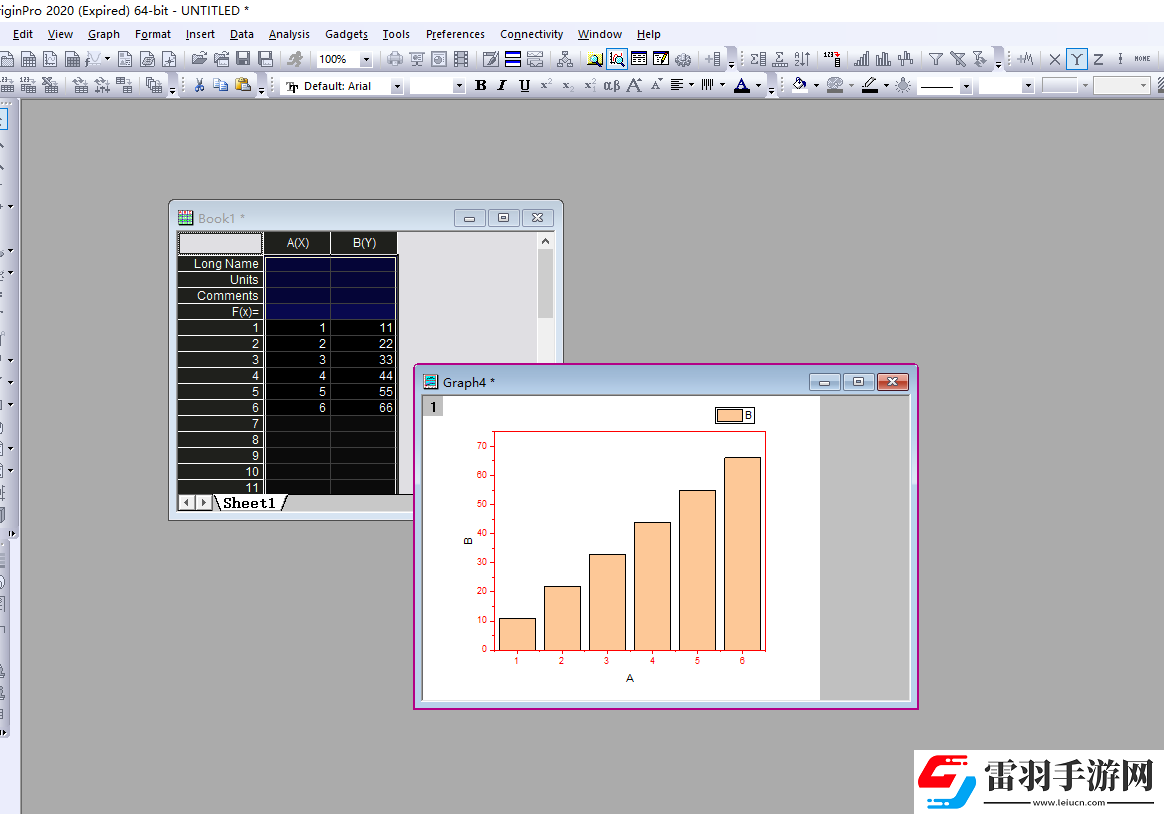Screen dimensions: 1164x814
Task: Click the layer 1 icon in Graph4
Action: click(x=433, y=406)
